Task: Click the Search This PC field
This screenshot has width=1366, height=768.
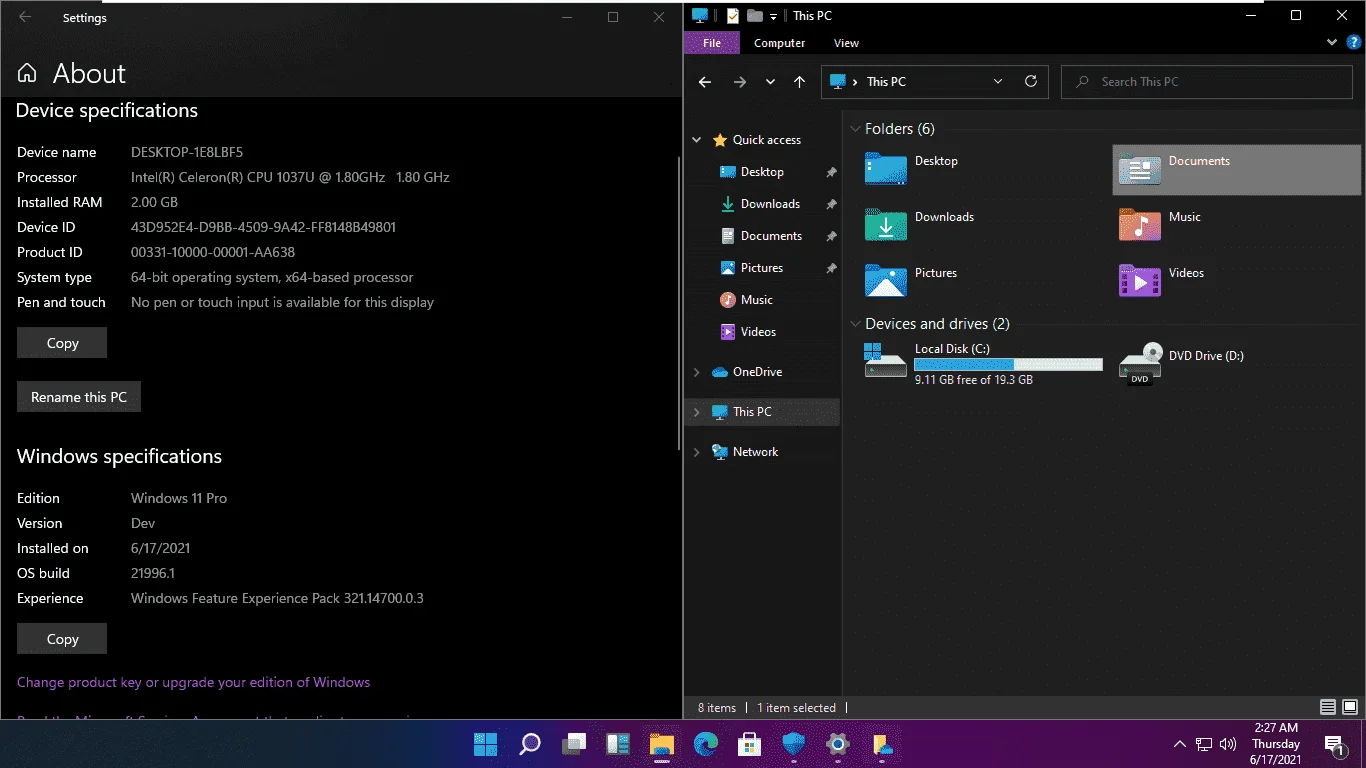Action: [x=1206, y=82]
